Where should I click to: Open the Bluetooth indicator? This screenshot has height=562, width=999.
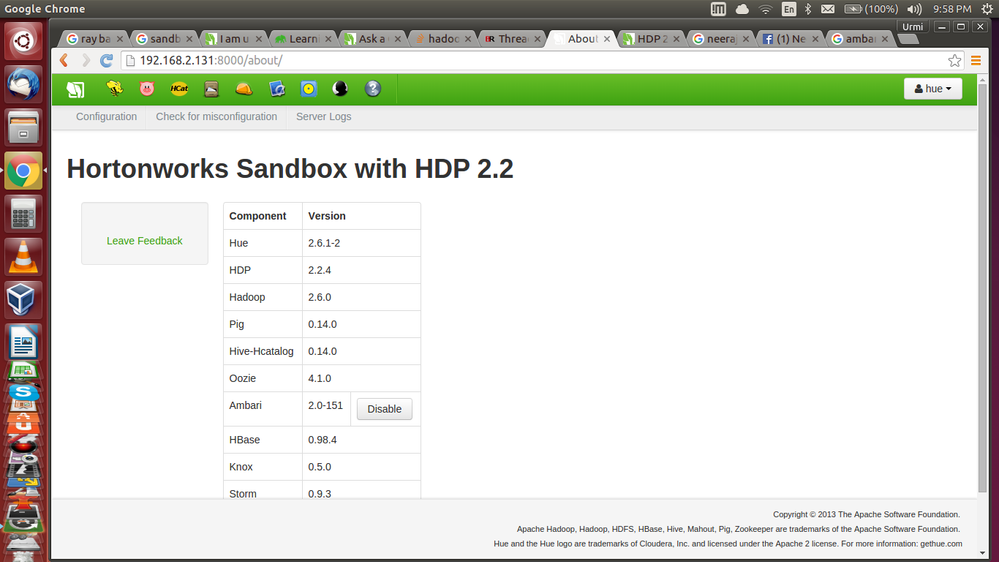pos(808,9)
